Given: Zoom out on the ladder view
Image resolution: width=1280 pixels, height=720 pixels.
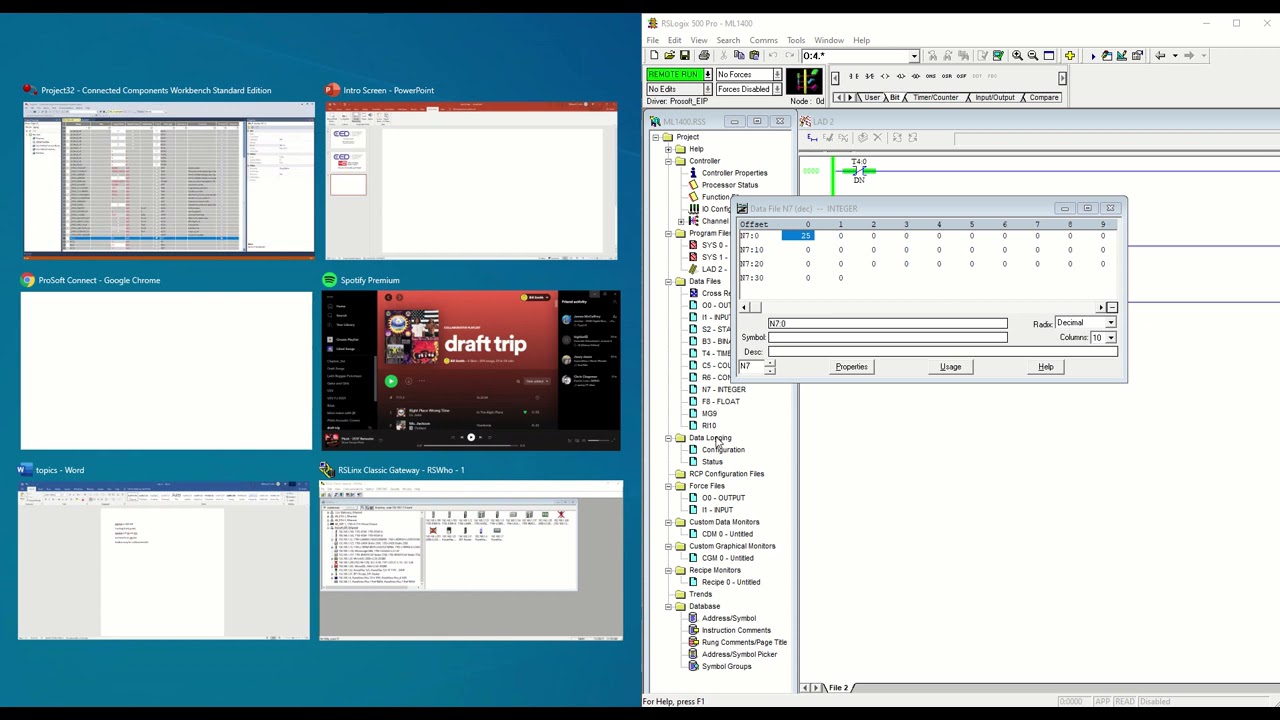Looking at the screenshot, I should (x=1033, y=56).
